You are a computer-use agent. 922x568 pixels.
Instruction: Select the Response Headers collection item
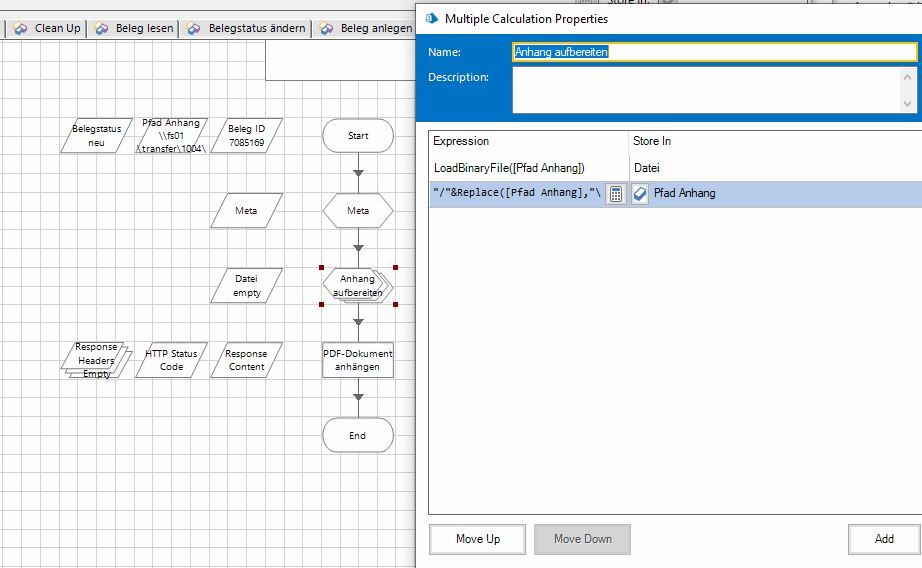click(97, 360)
